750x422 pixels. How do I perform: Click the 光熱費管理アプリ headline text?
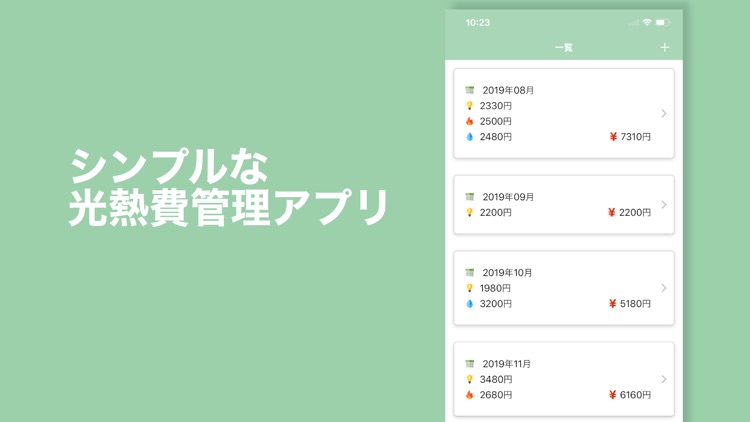coord(228,207)
